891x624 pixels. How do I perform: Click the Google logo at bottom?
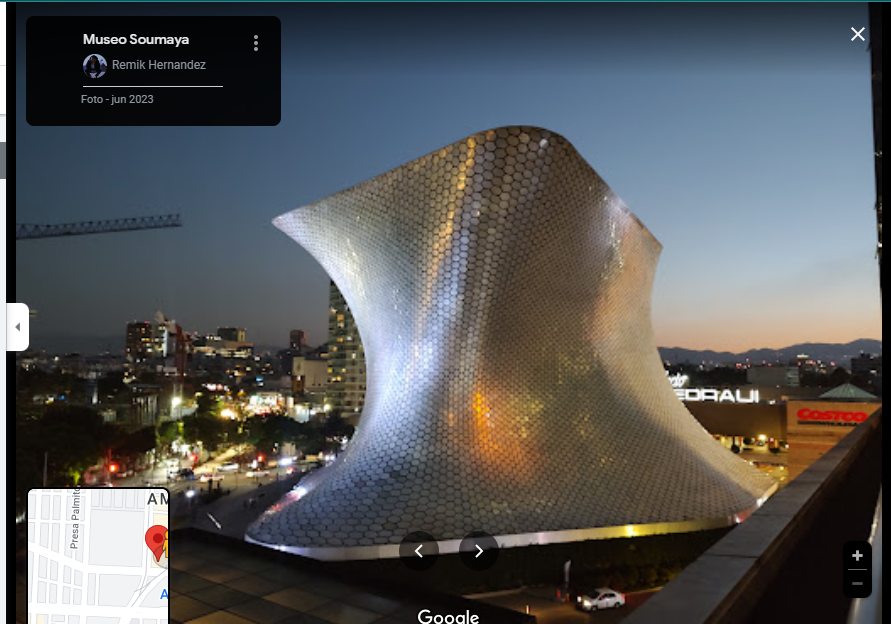pos(448,616)
